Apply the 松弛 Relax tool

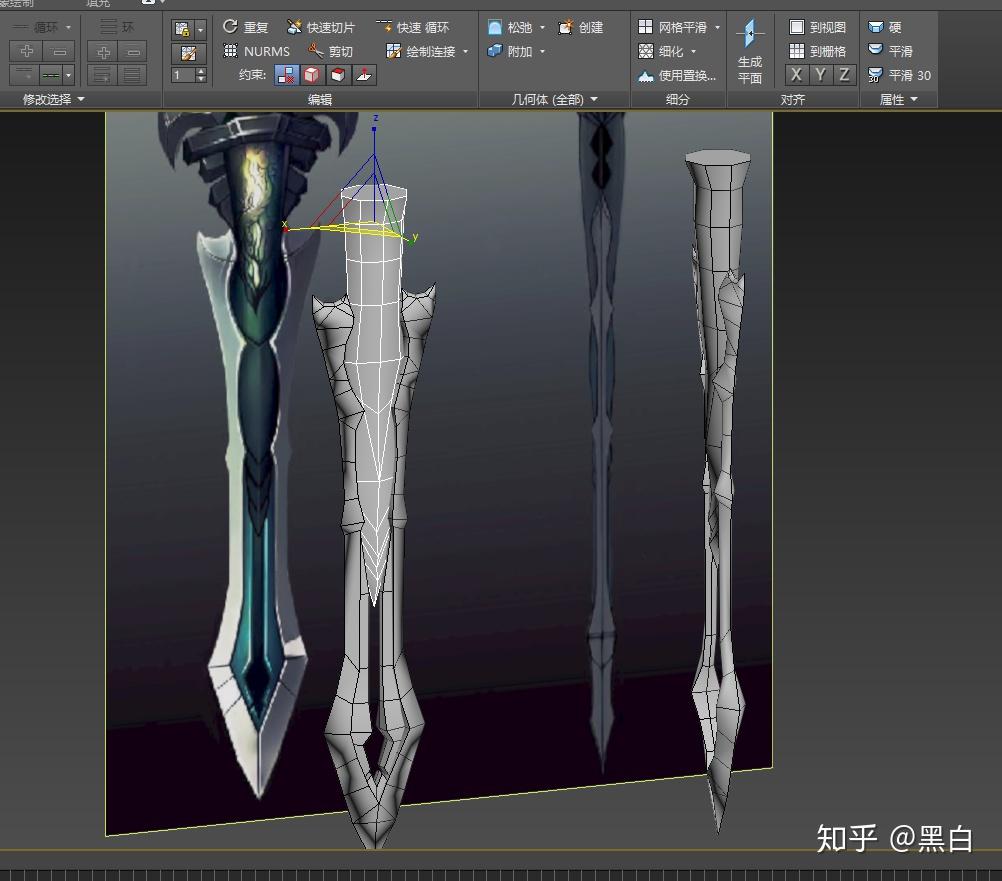tap(510, 27)
